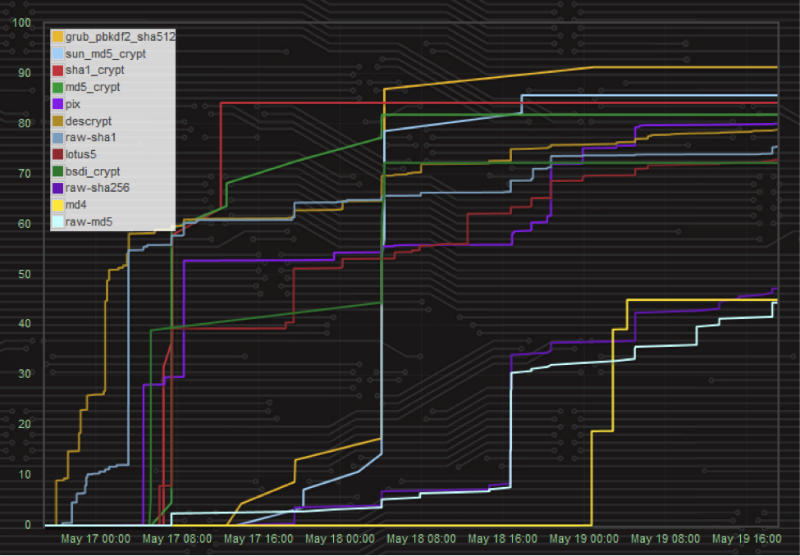Click the bsdi_crypt legend color swatch
800x556 pixels.
(58, 171)
